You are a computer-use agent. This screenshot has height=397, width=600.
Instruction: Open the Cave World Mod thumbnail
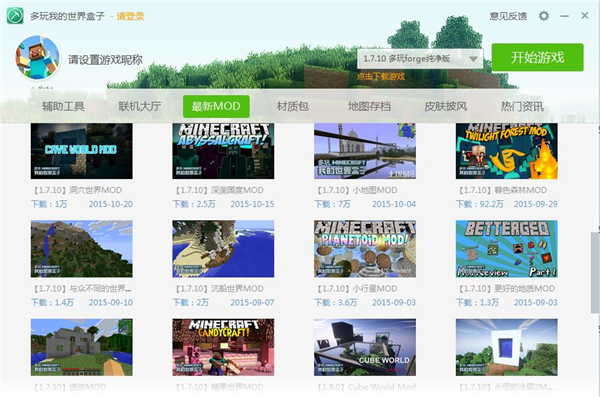point(82,151)
